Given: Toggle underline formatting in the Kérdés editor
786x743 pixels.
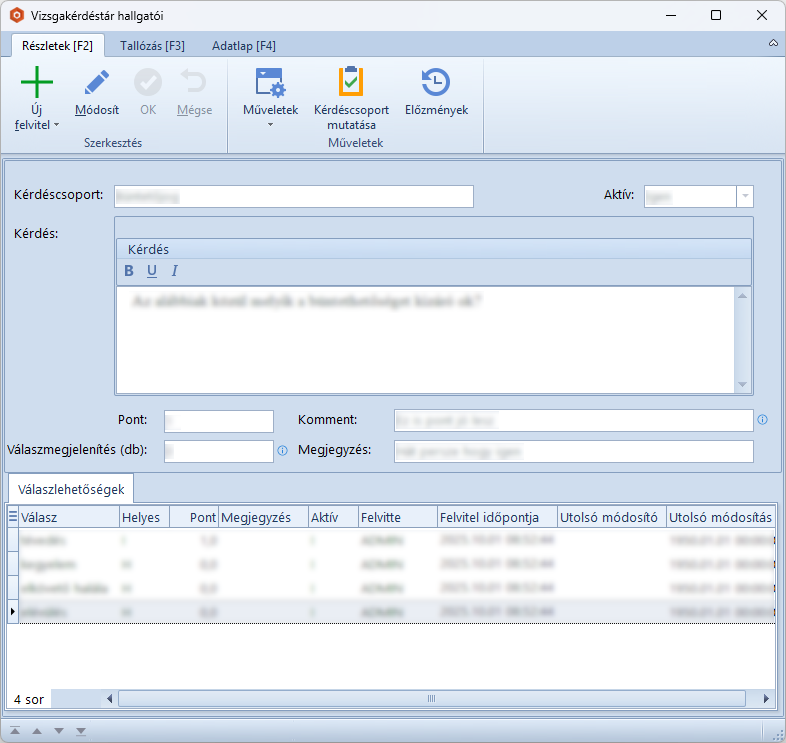Looking at the screenshot, I should coord(152,271).
